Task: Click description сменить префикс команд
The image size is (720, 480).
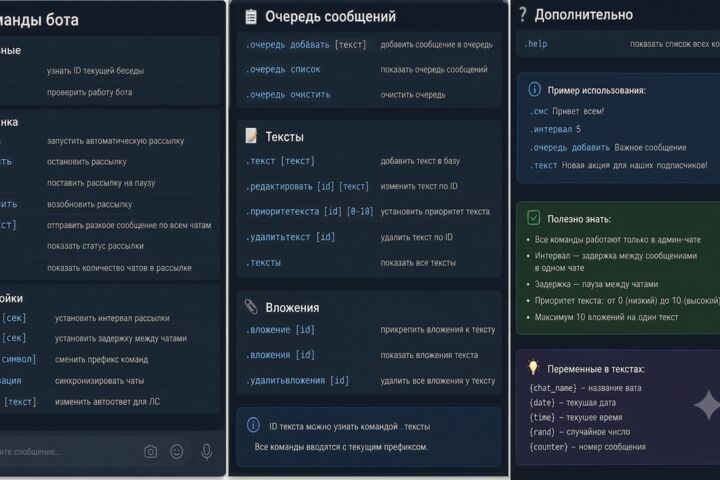Action: [x=101, y=360]
